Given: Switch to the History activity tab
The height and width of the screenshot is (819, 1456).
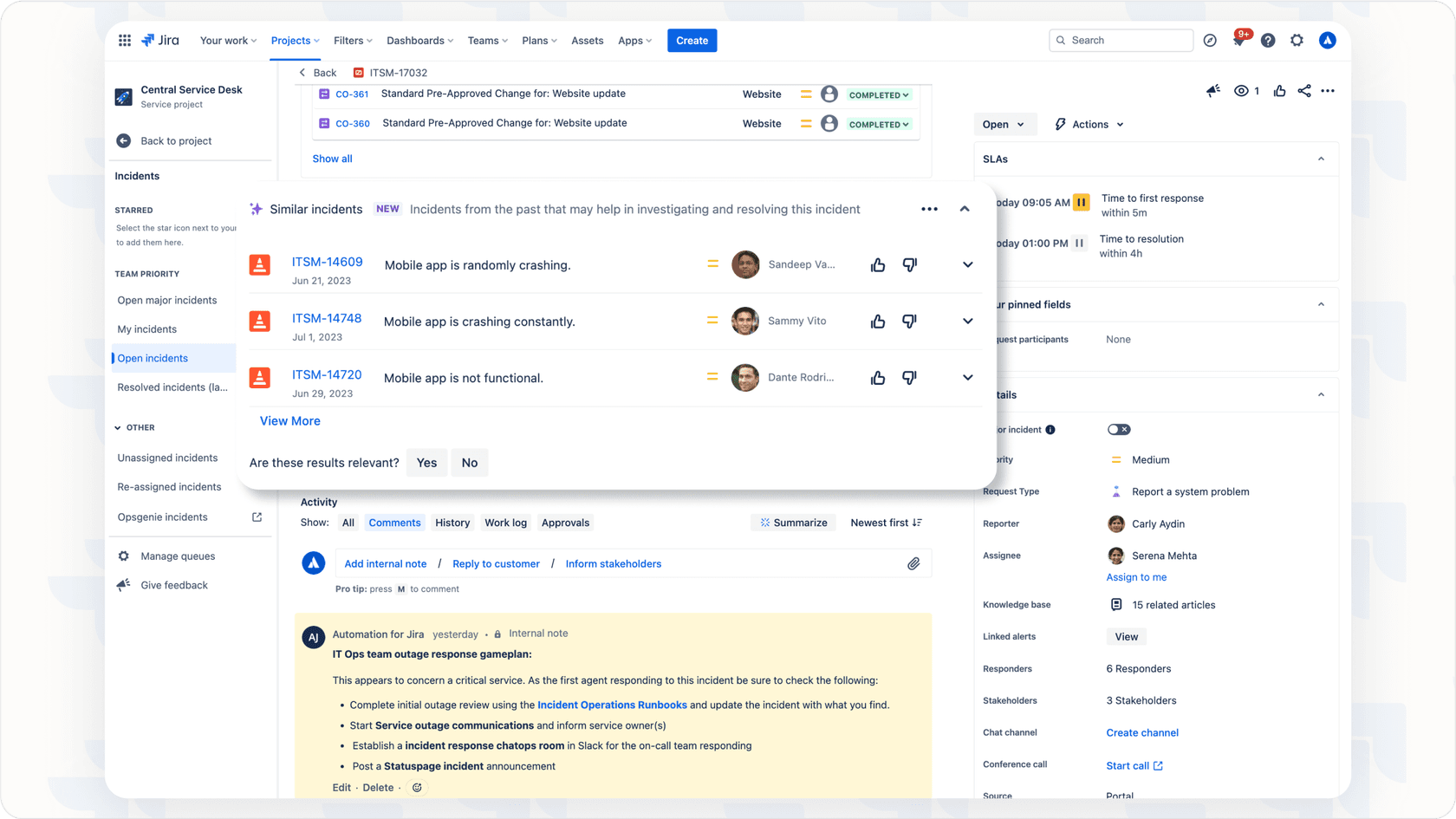Looking at the screenshot, I should tap(452, 523).
